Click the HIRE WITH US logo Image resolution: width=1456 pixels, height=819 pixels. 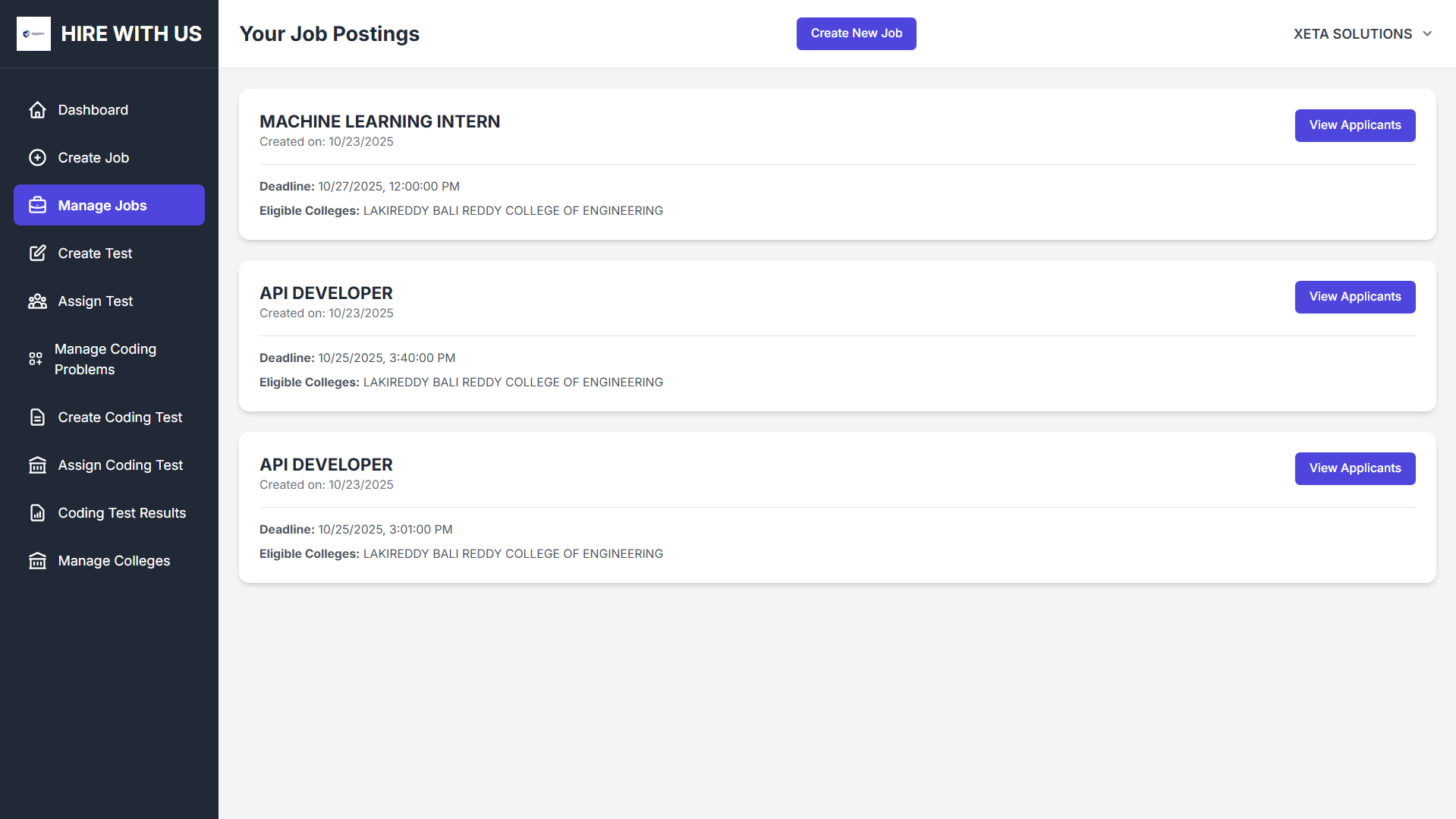(109, 33)
